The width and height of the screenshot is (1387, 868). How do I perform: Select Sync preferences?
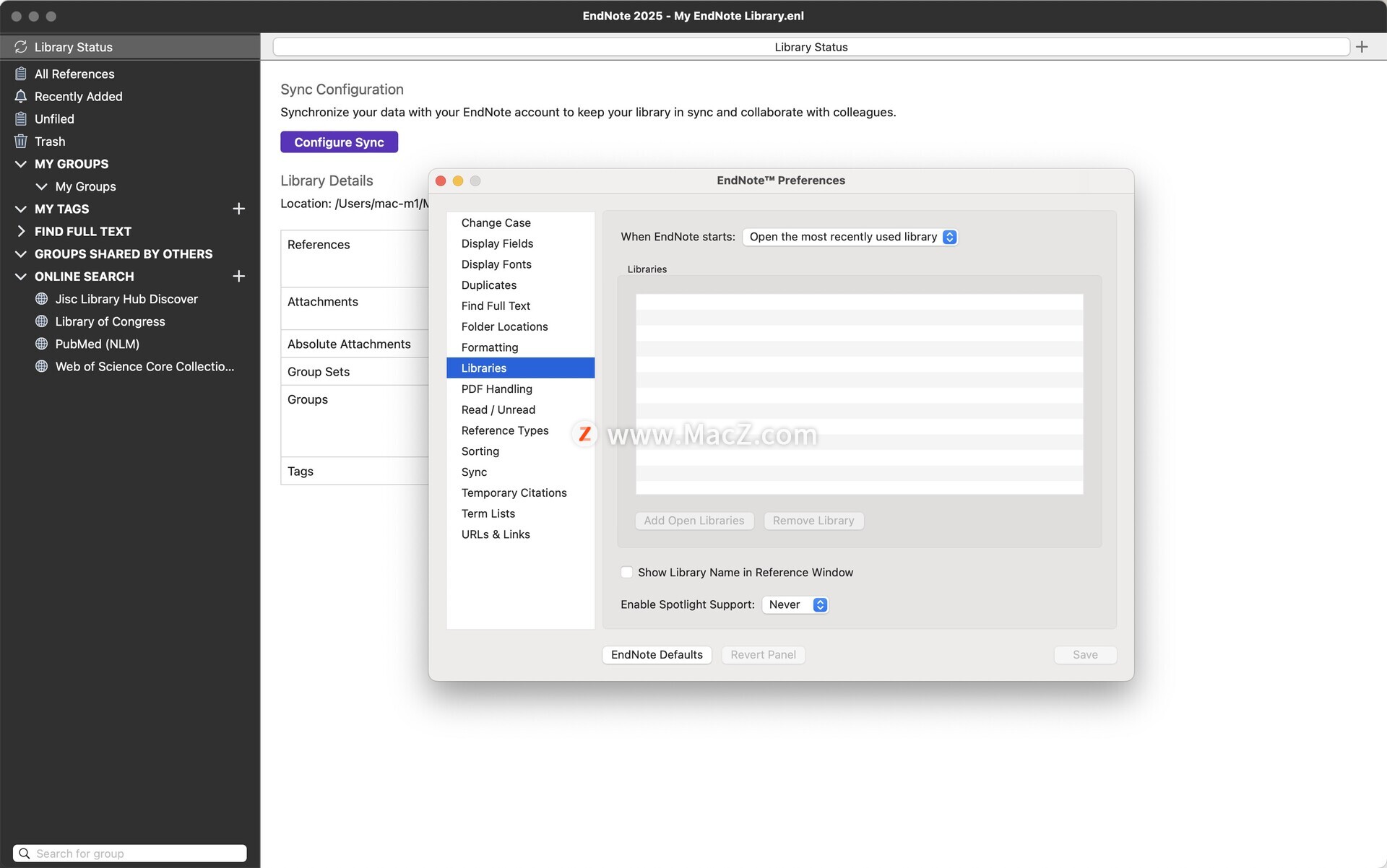point(520,472)
